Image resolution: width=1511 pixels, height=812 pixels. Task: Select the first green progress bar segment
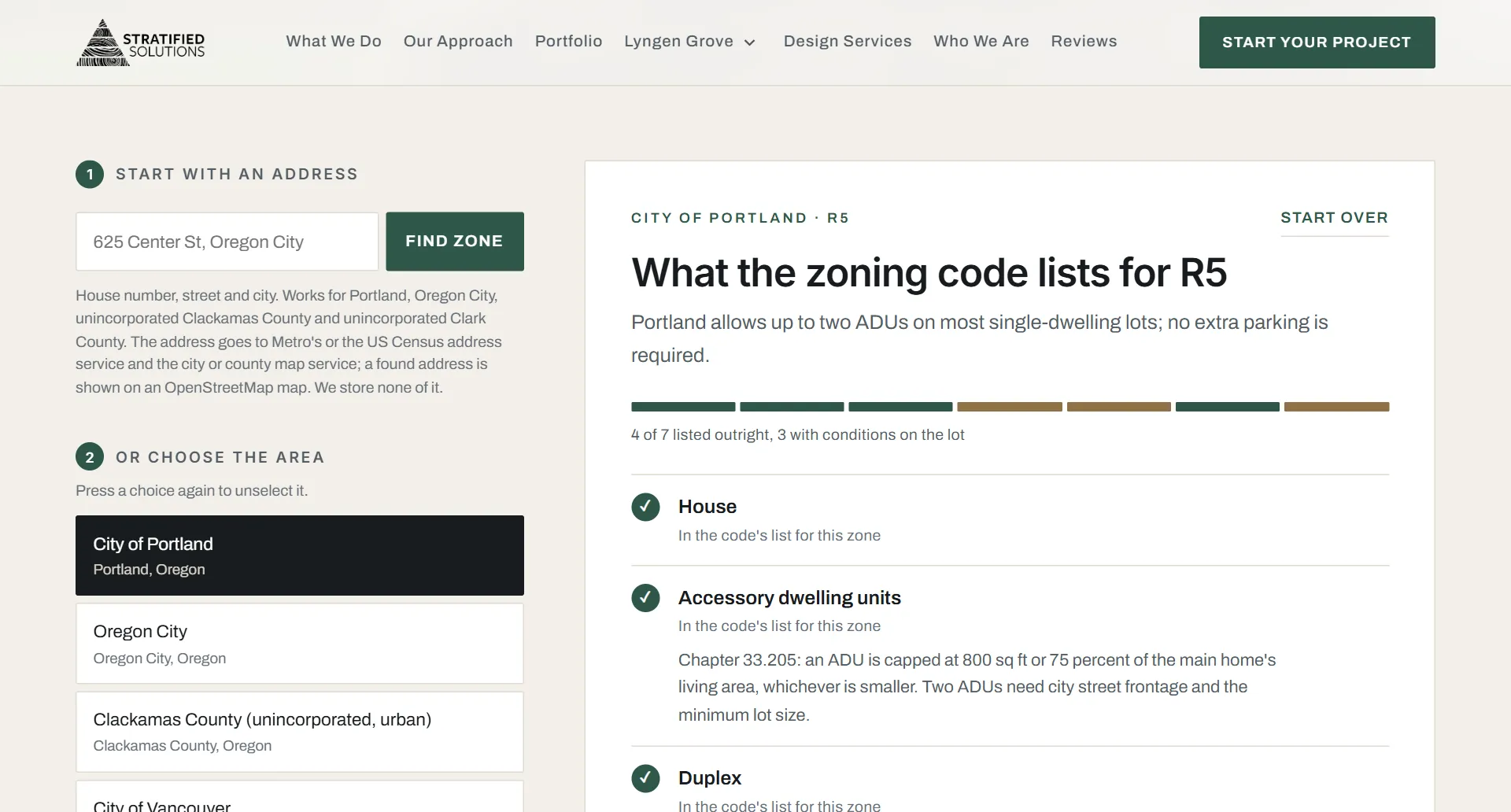tap(683, 407)
